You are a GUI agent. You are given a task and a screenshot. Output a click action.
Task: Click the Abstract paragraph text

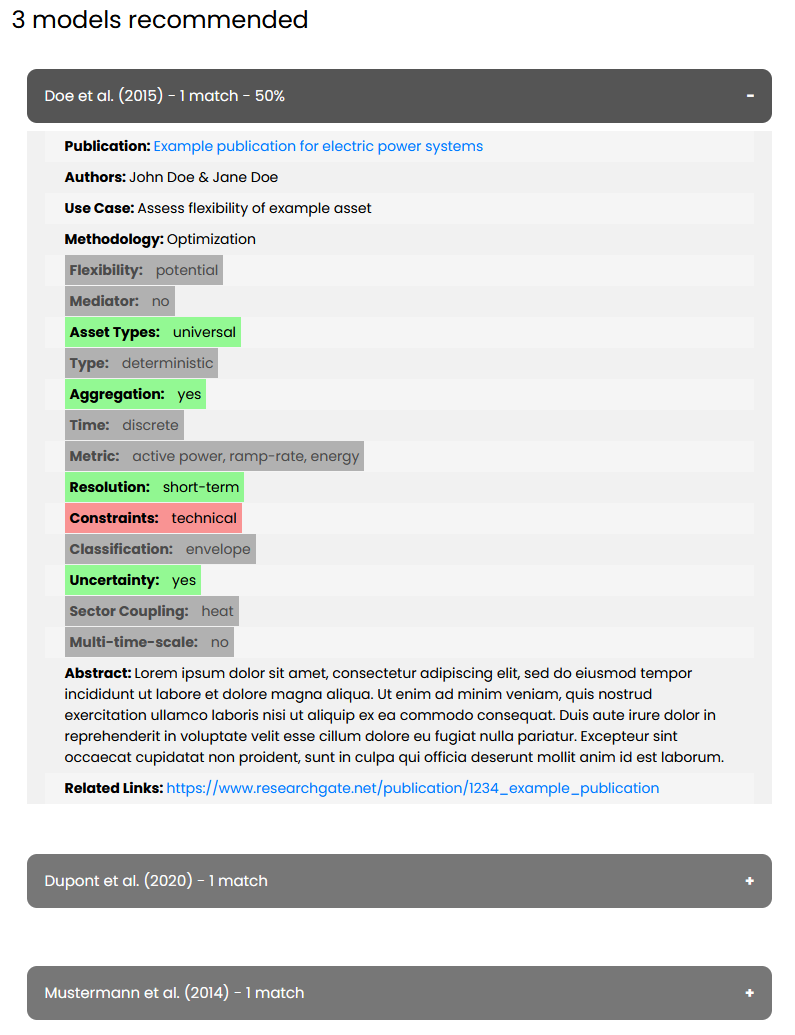398,715
